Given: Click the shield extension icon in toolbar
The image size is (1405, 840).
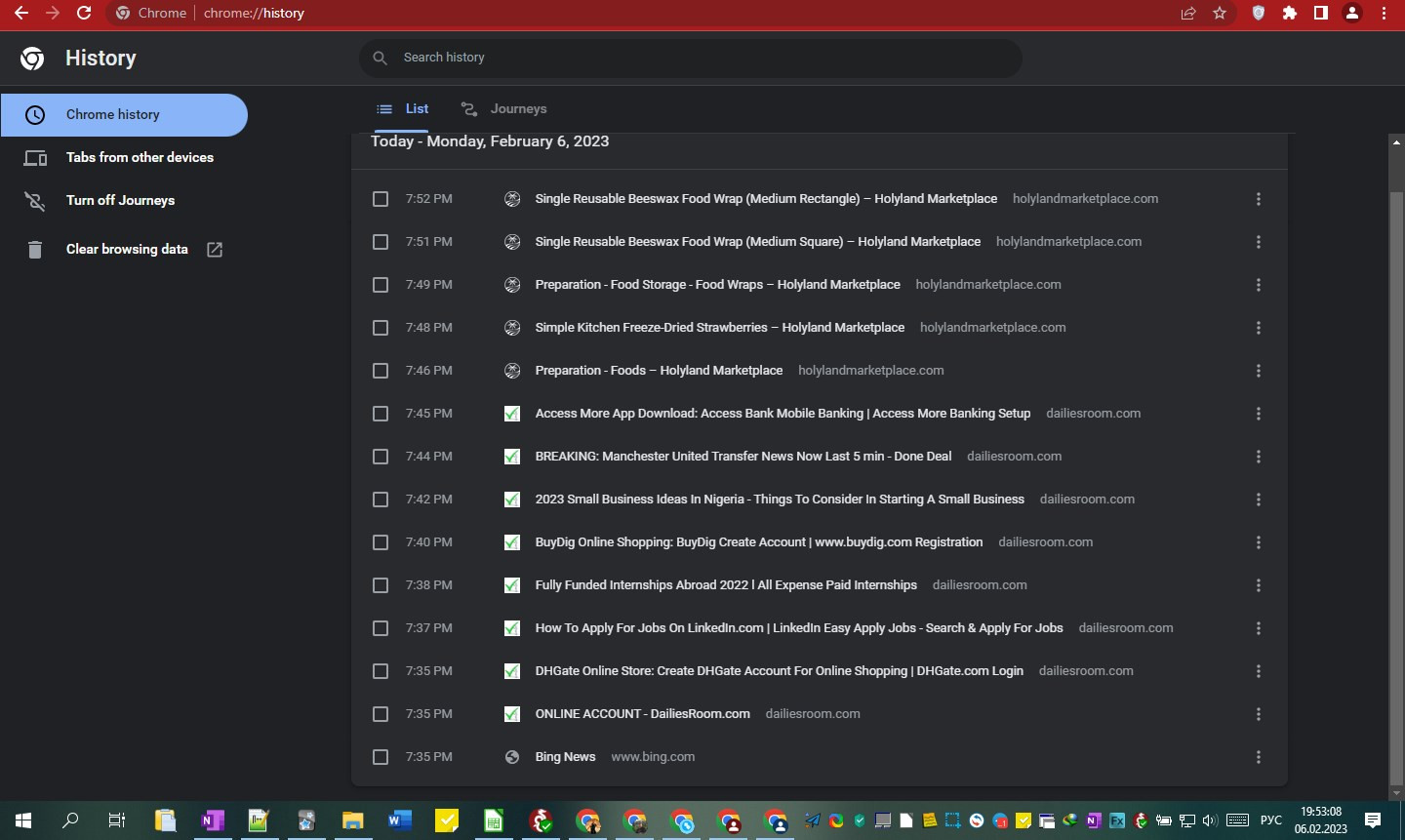Looking at the screenshot, I should [x=1259, y=13].
